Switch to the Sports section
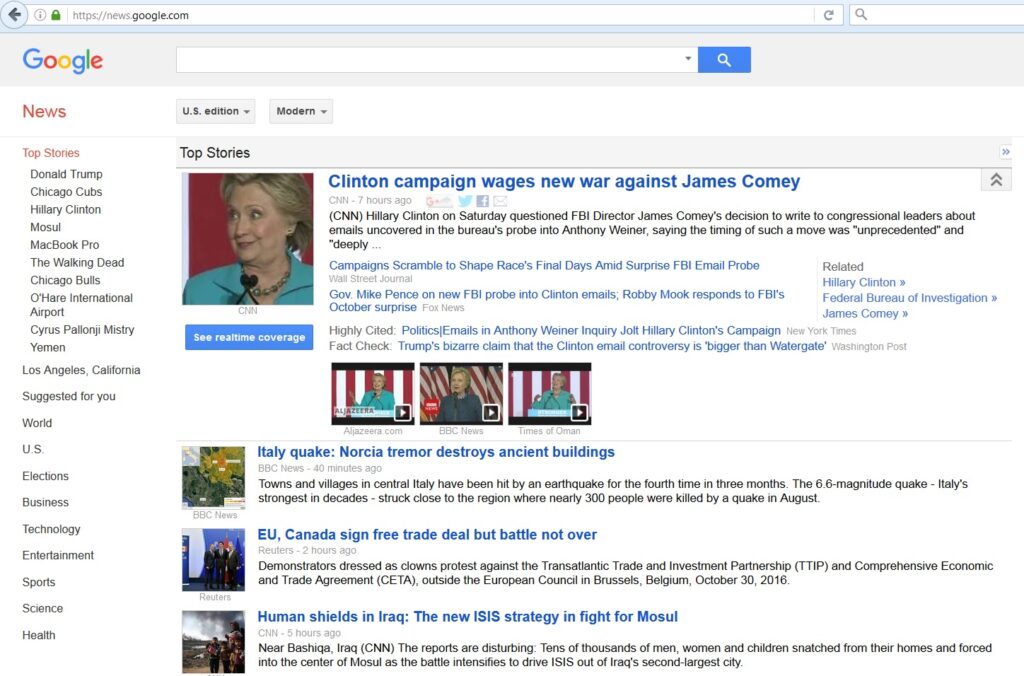The image size is (1024, 676). [39, 582]
